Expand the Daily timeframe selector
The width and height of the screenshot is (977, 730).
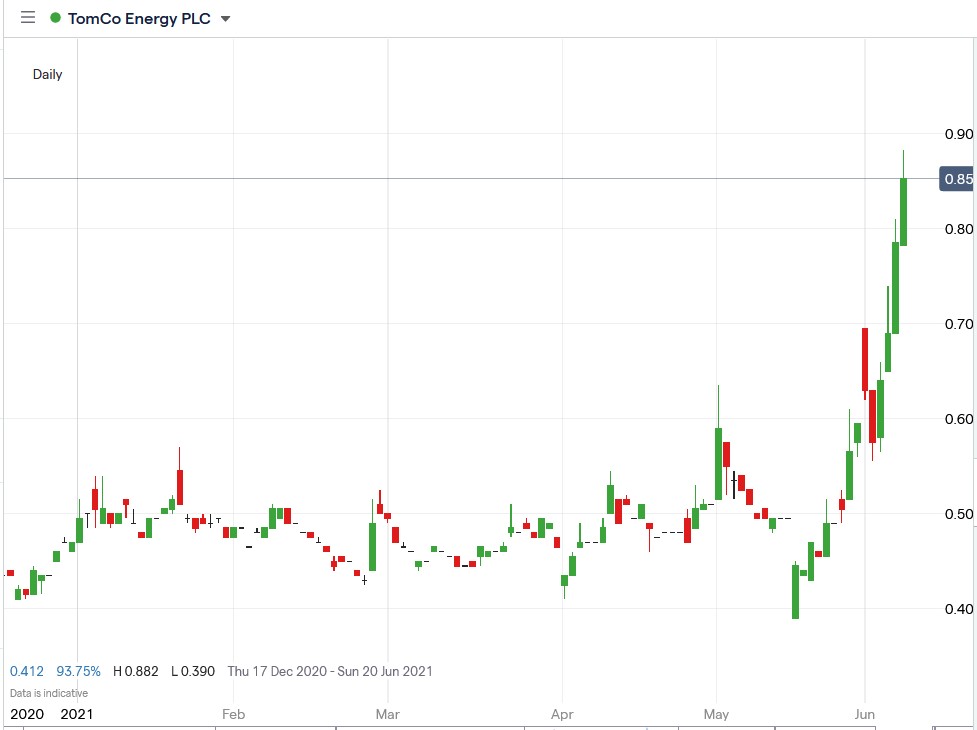pos(46,74)
